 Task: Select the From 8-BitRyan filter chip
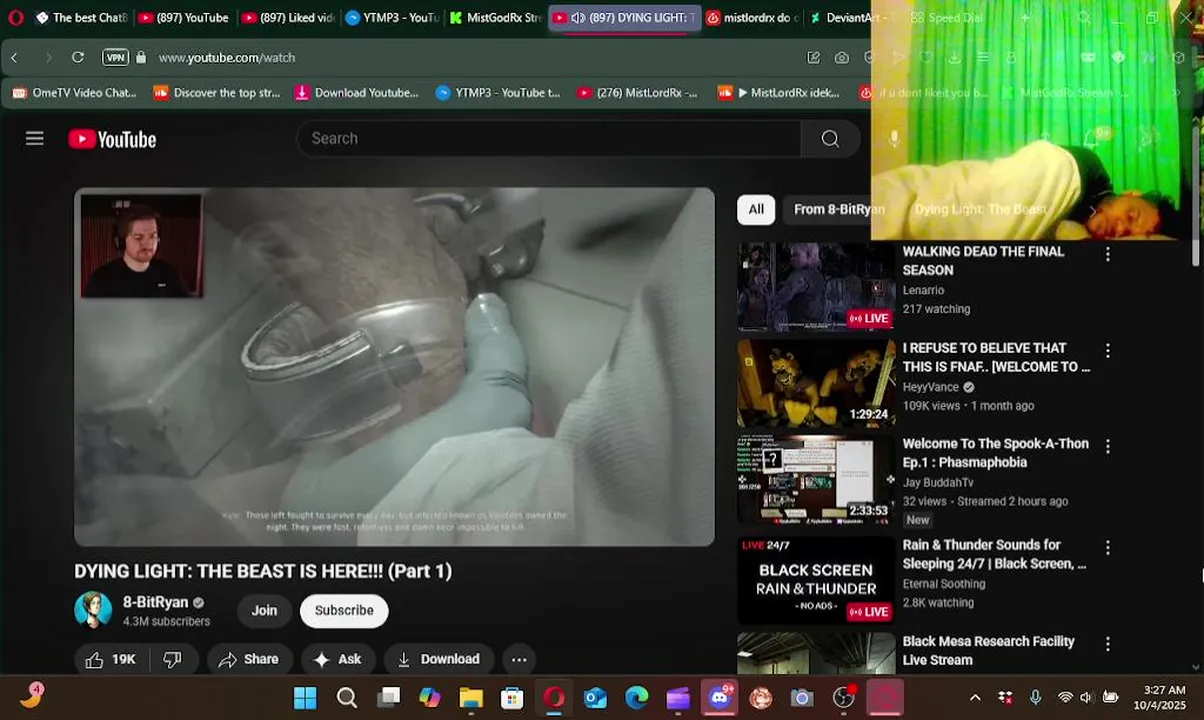coord(838,209)
